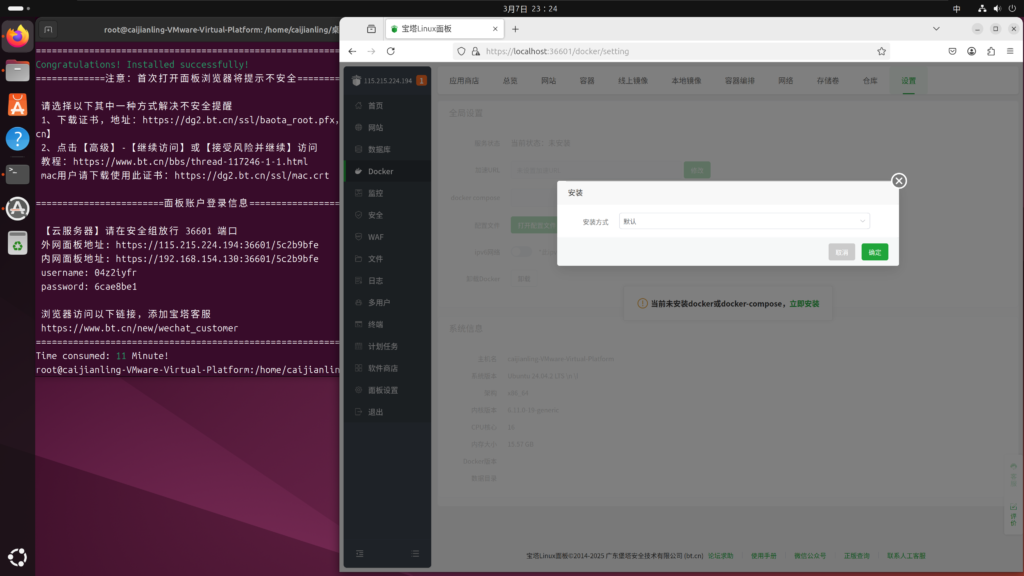Open 首页 in the sidebar
This screenshot has width=1024, height=576.
(387, 106)
